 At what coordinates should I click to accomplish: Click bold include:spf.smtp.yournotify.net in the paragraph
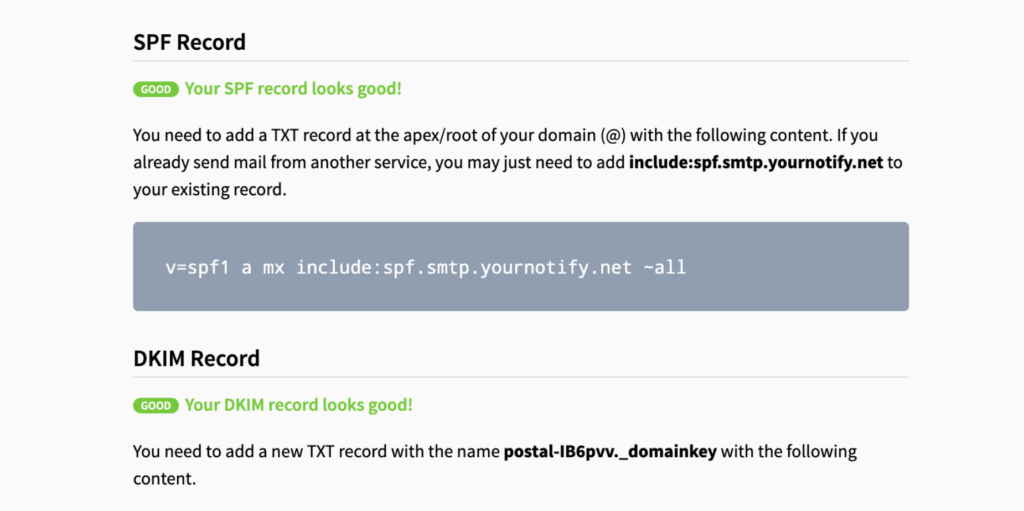756,162
